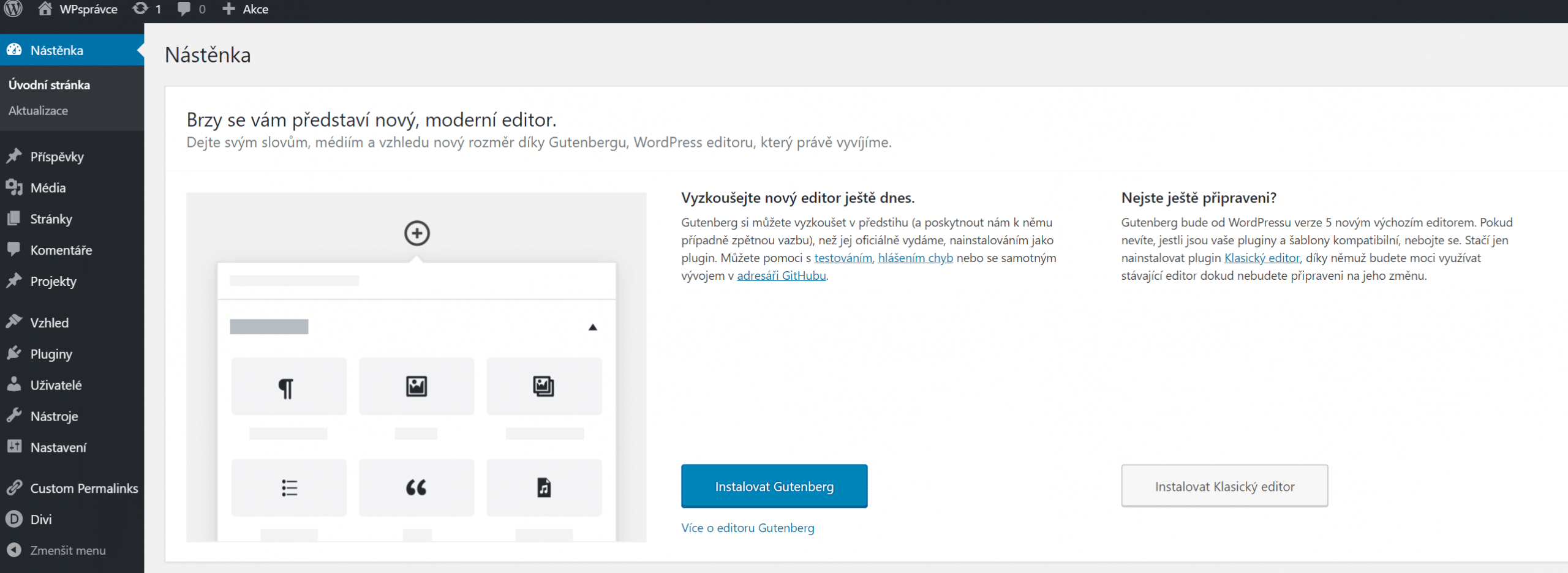Screen dimensions: 1568x573
Task: Select Úvodní stránka submenu item
Action: [49, 85]
